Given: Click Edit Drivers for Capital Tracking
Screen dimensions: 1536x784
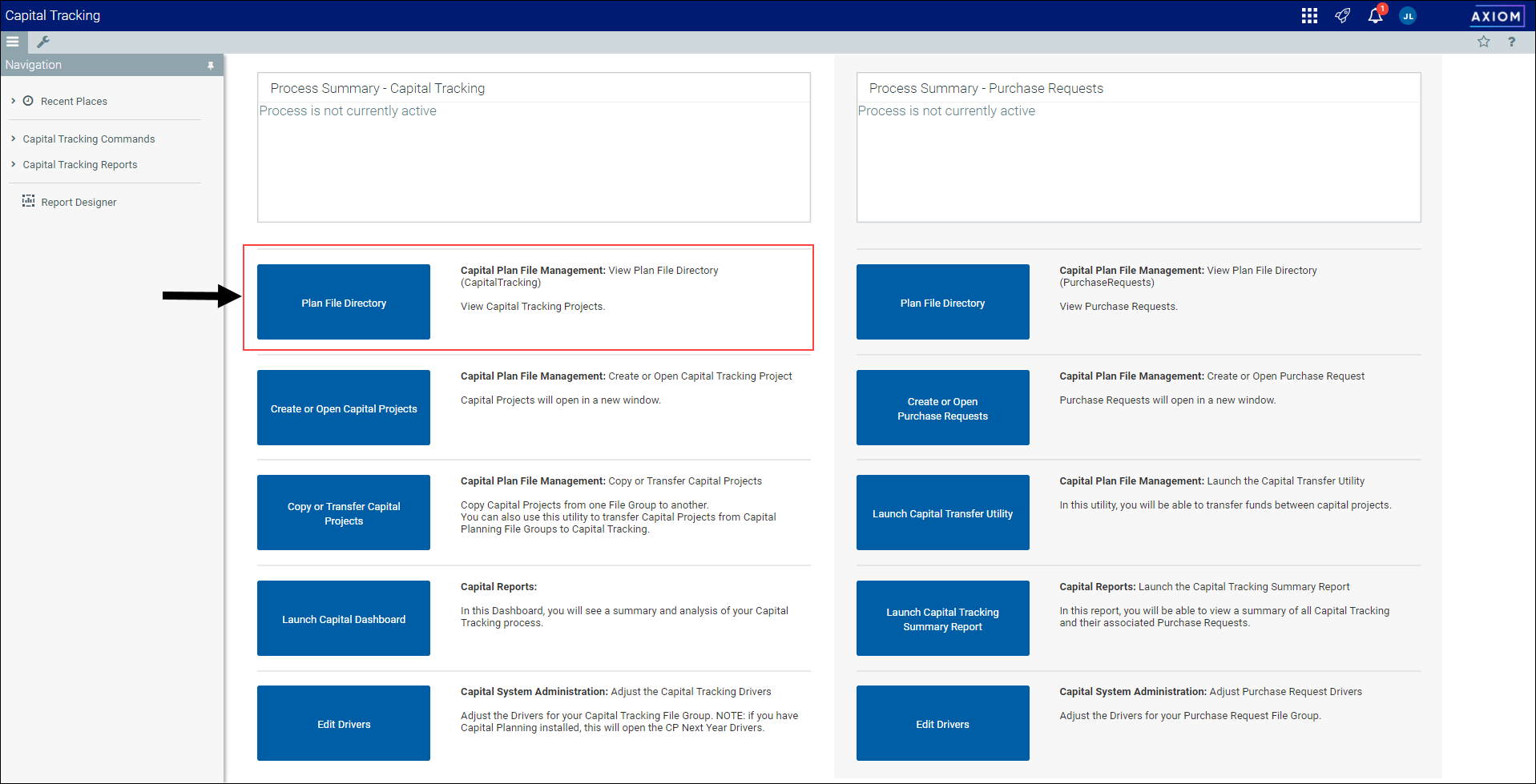Looking at the screenshot, I should click(x=344, y=723).
